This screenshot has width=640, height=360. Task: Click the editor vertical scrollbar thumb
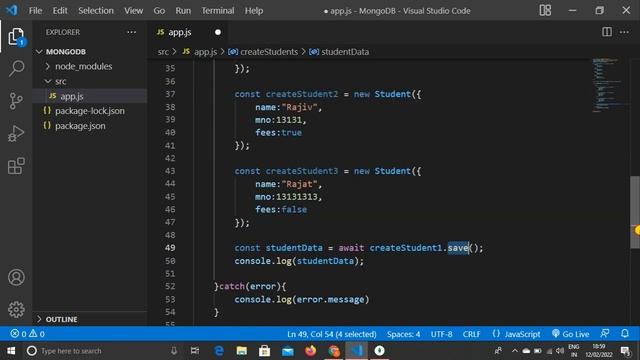tap(635, 212)
